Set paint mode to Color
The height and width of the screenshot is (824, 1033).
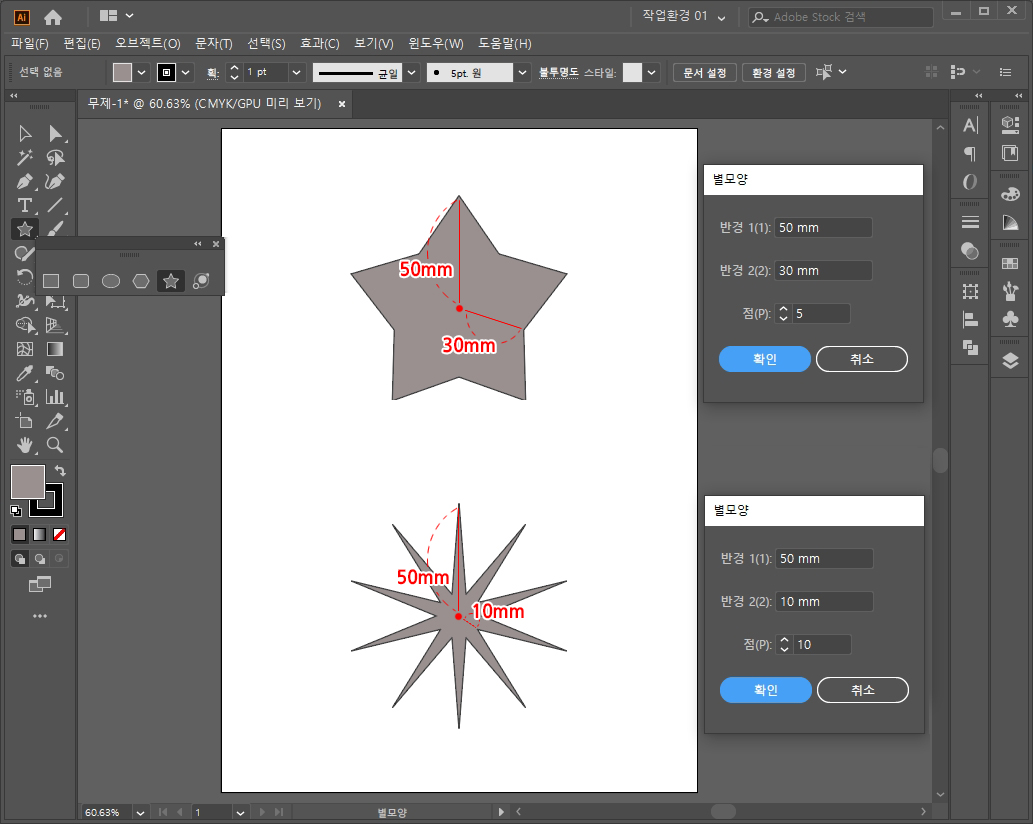20,534
